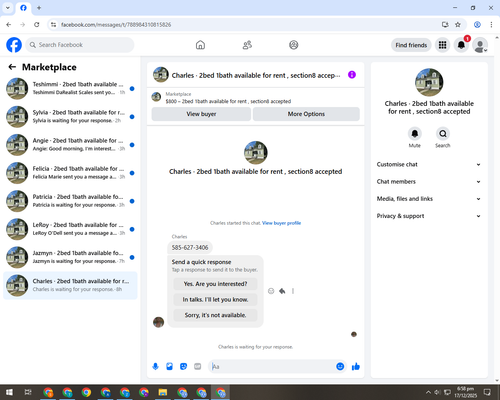Open the account profile avatar menu
500x400 pixels.
click(480, 45)
